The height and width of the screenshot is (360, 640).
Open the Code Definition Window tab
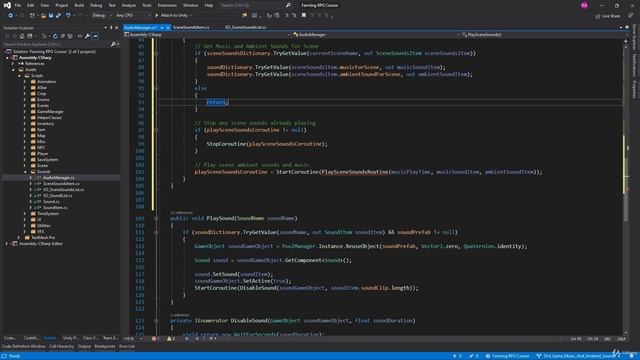[23, 347]
